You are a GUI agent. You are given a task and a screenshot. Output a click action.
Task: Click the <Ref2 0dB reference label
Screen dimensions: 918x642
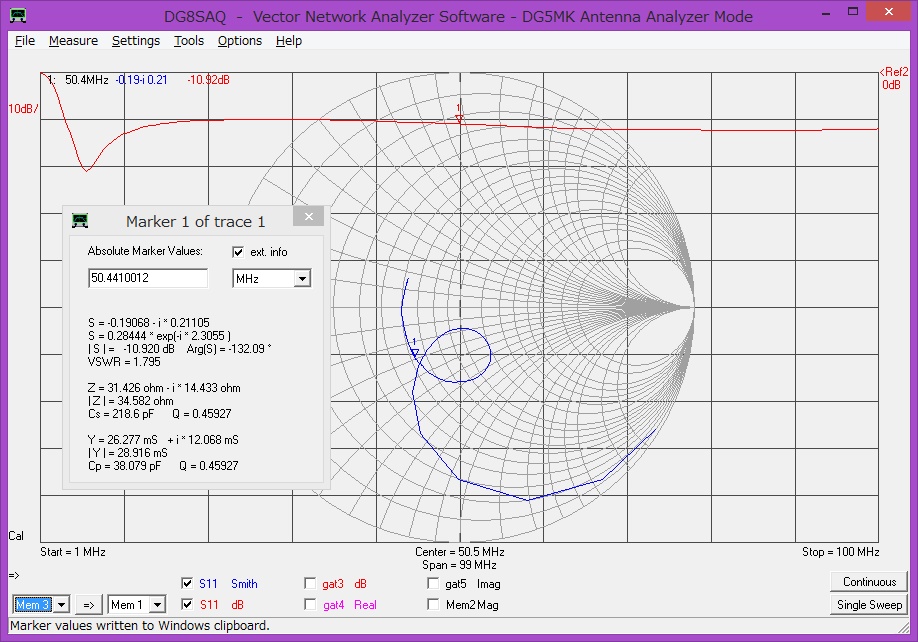click(893, 78)
